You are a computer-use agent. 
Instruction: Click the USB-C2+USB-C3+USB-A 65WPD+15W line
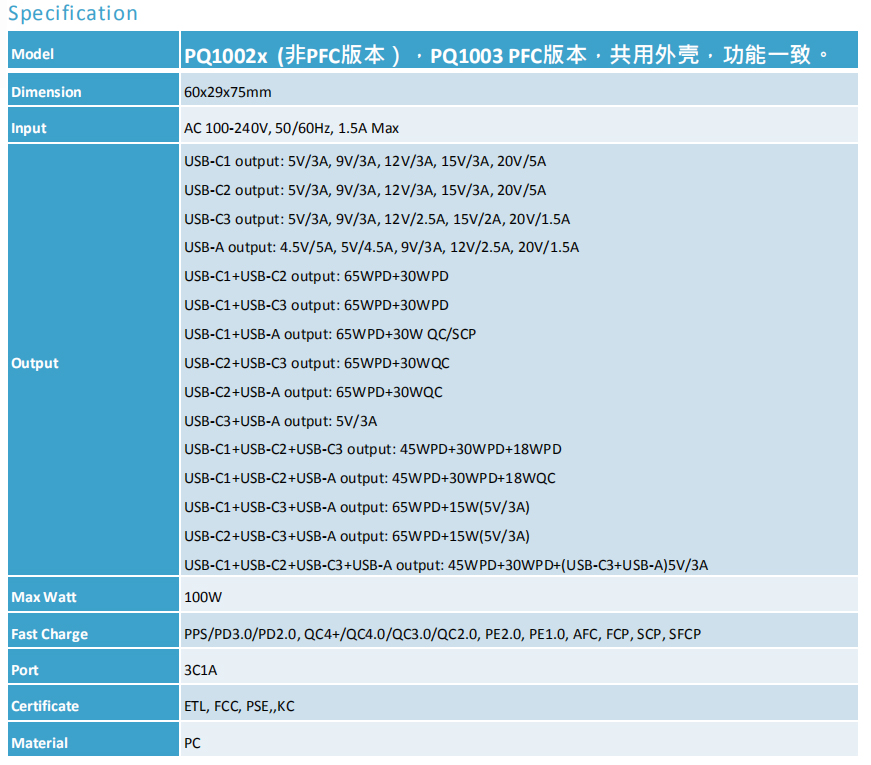click(x=357, y=536)
